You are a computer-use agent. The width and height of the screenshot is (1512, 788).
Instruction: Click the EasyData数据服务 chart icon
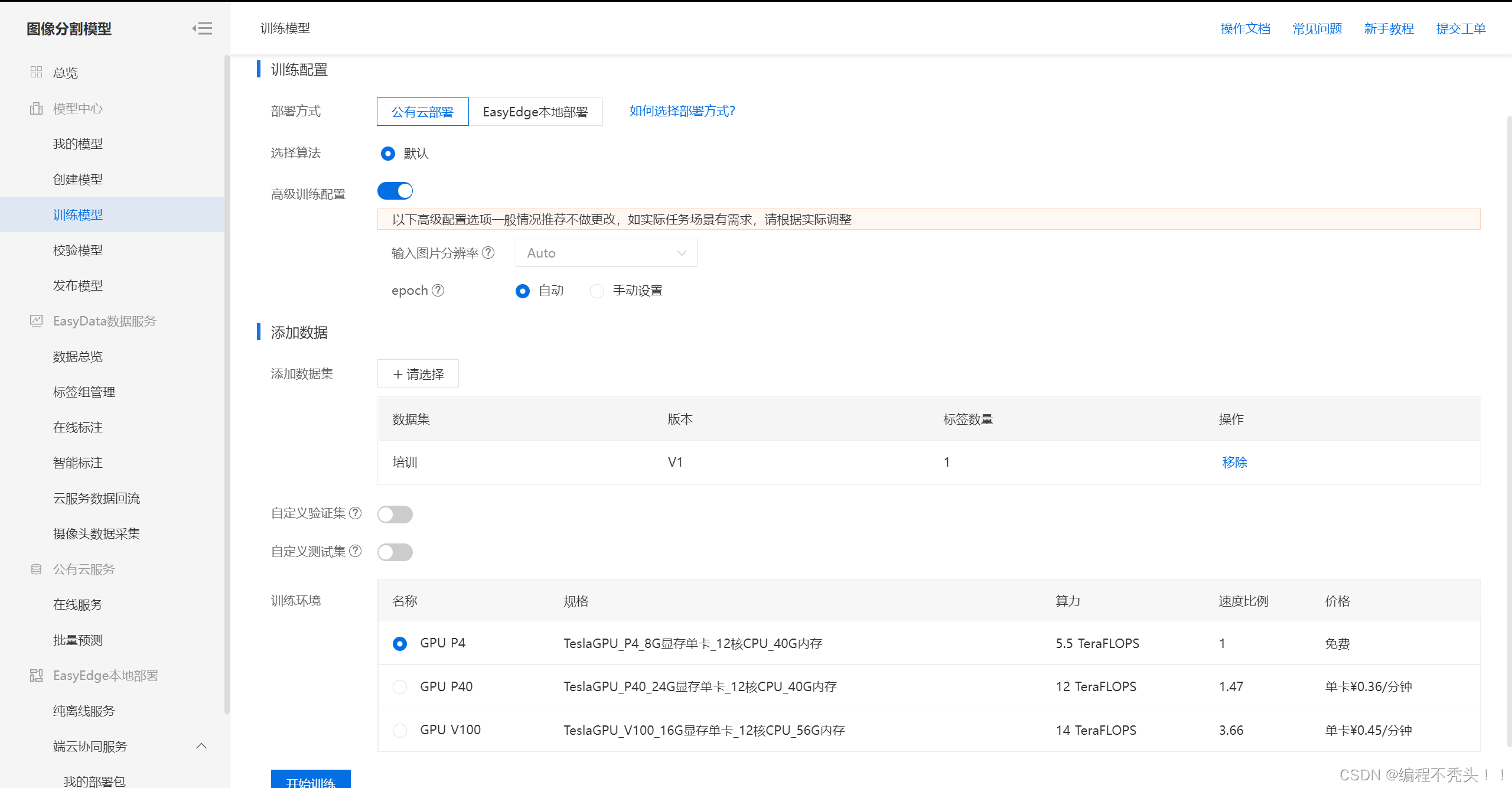(36, 321)
